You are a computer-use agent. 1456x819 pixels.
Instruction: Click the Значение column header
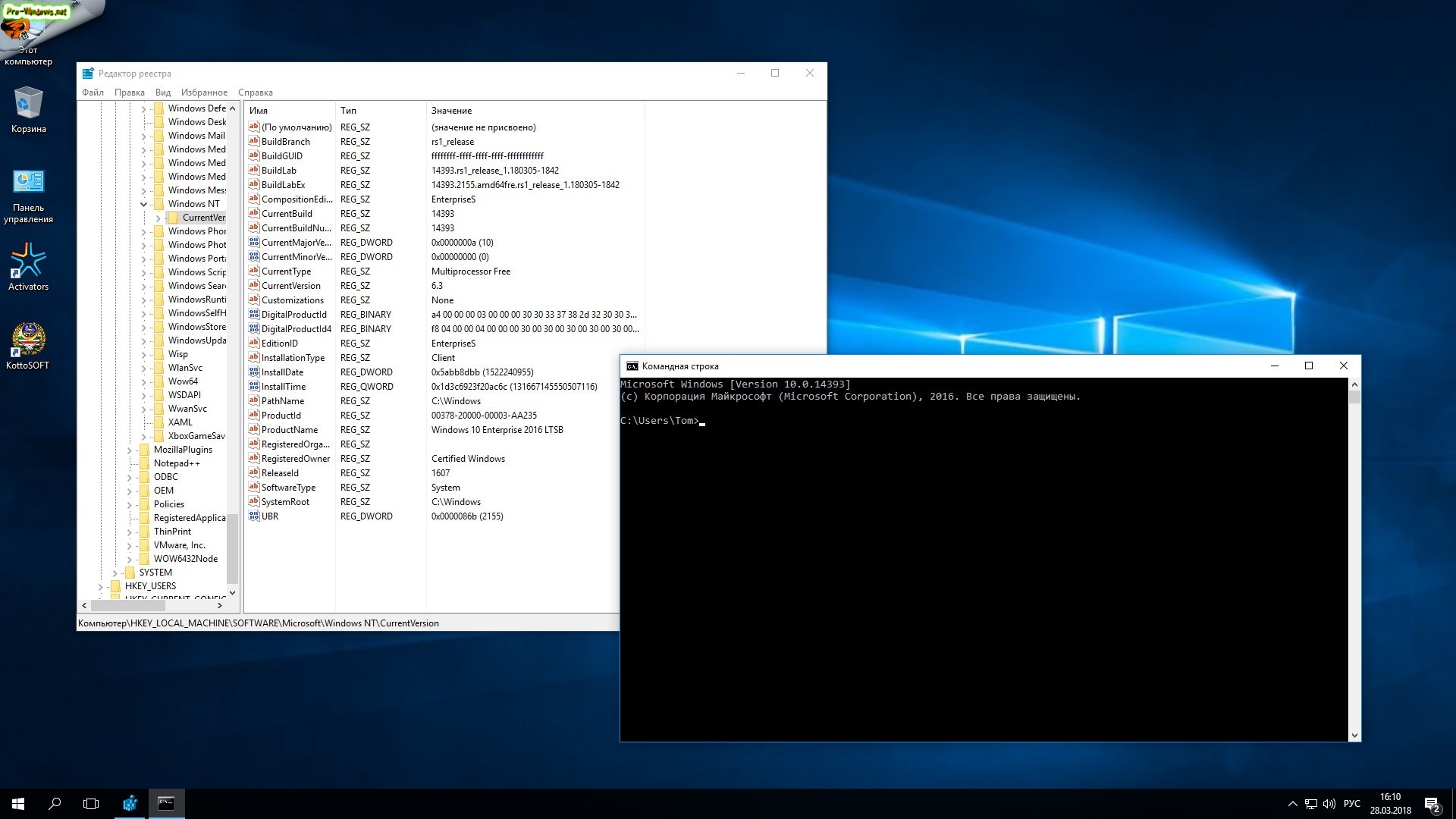451,111
